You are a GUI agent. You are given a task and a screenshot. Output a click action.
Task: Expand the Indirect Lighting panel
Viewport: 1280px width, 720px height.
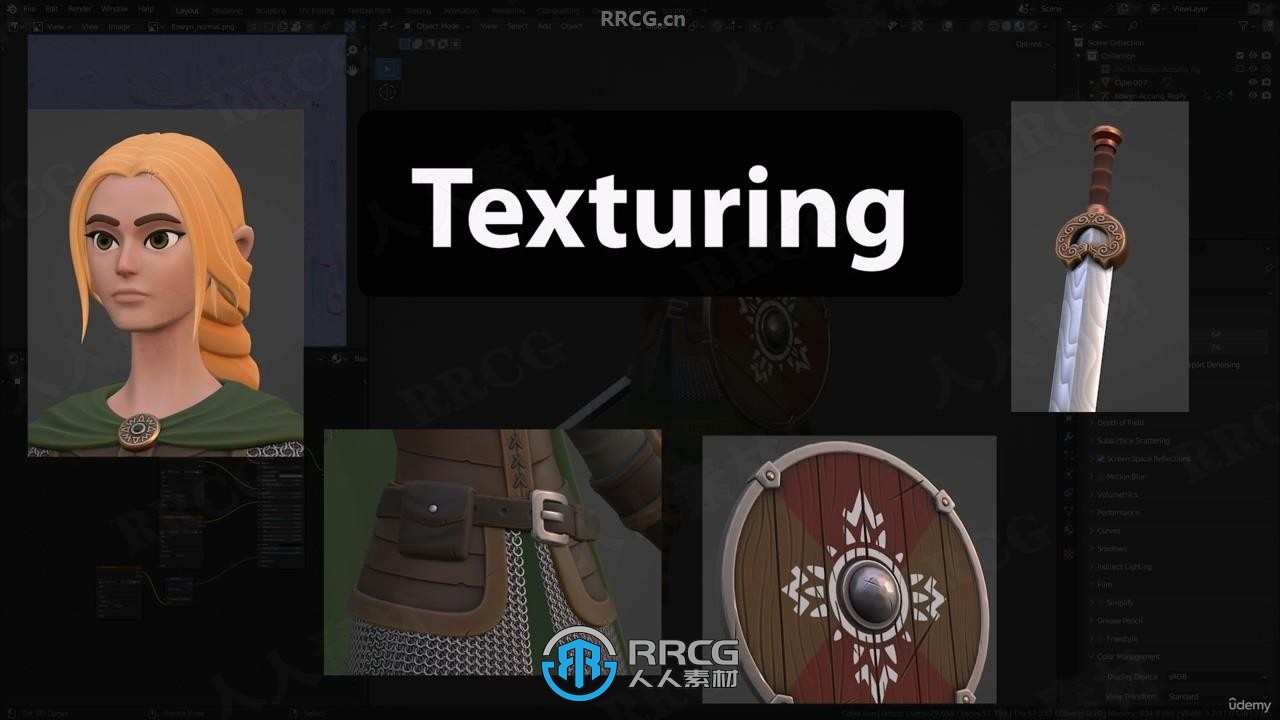click(x=1124, y=567)
